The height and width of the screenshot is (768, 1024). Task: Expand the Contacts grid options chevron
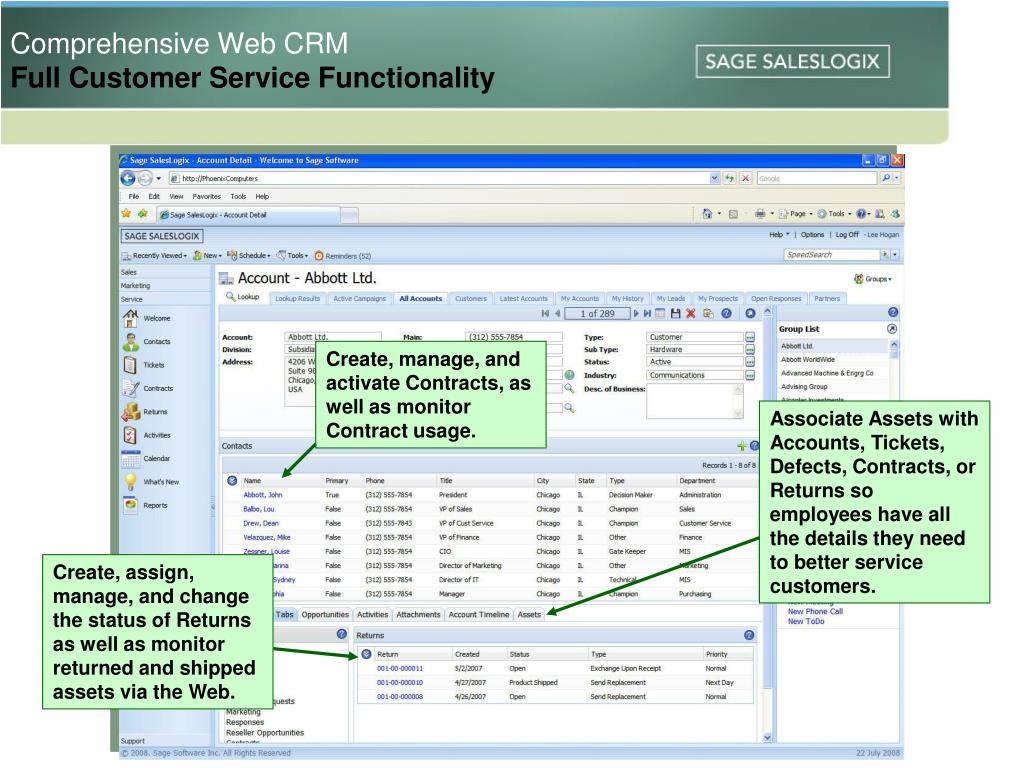point(232,481)
